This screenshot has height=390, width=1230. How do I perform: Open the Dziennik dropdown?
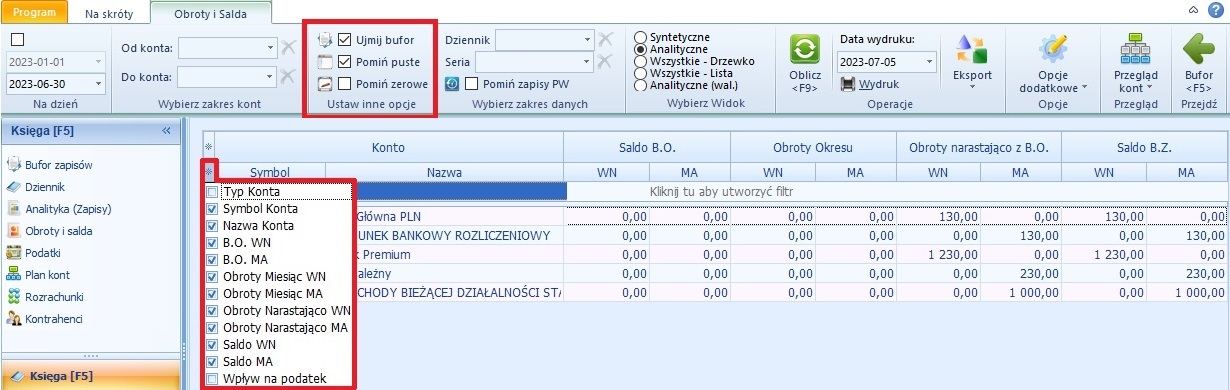[x=588, y=39]
